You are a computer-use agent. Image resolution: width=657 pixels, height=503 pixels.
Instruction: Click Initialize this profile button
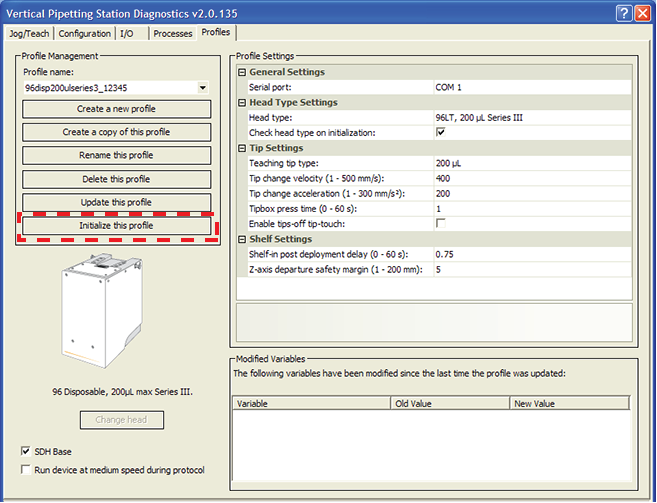[116, 226]
